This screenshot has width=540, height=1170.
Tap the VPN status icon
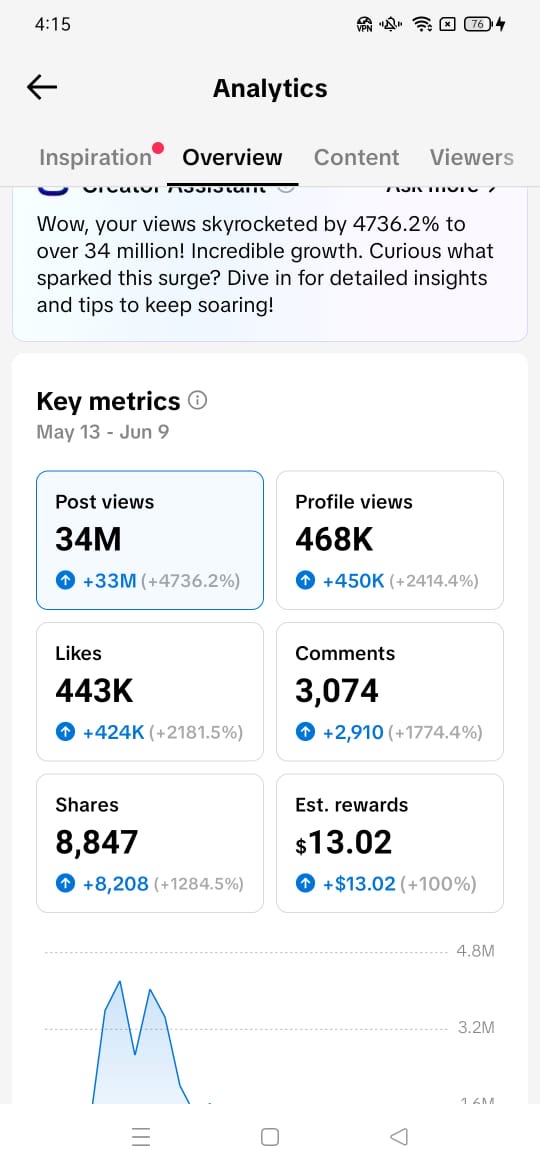[x=365, y=25]
